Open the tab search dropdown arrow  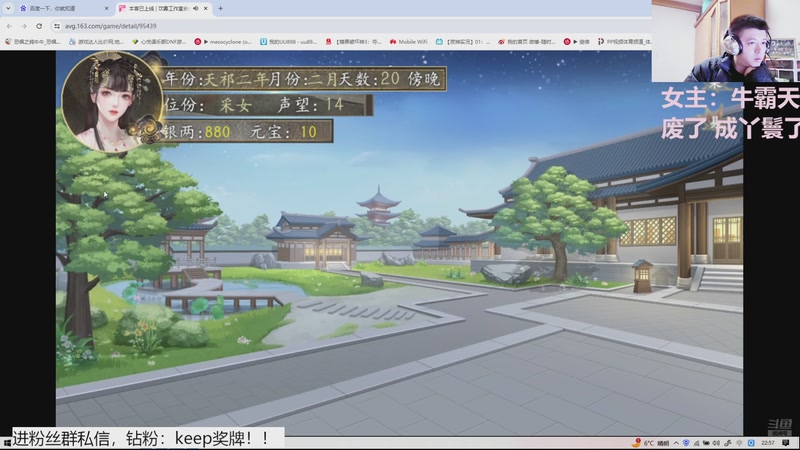pos(8,8)
